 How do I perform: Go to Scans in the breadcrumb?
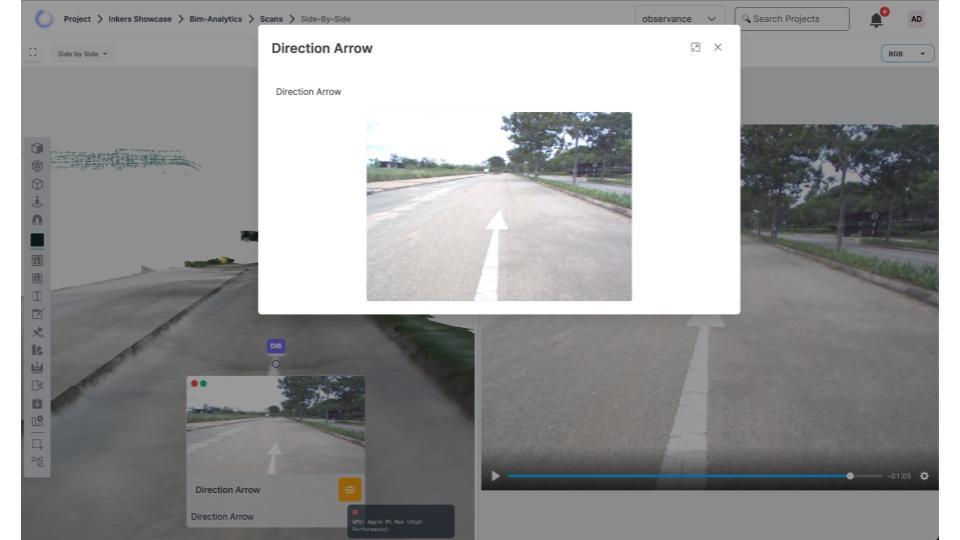(271, 19)
